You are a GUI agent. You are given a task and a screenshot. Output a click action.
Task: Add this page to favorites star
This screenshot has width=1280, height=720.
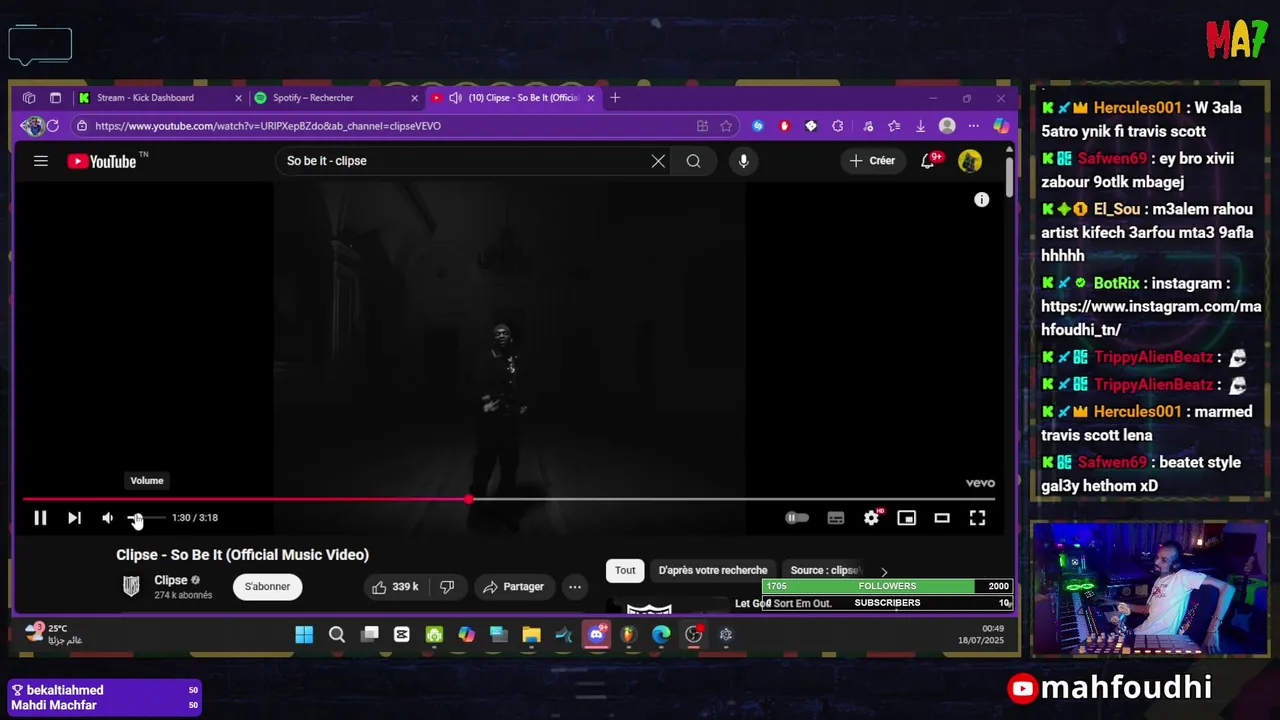coord(726,126)
